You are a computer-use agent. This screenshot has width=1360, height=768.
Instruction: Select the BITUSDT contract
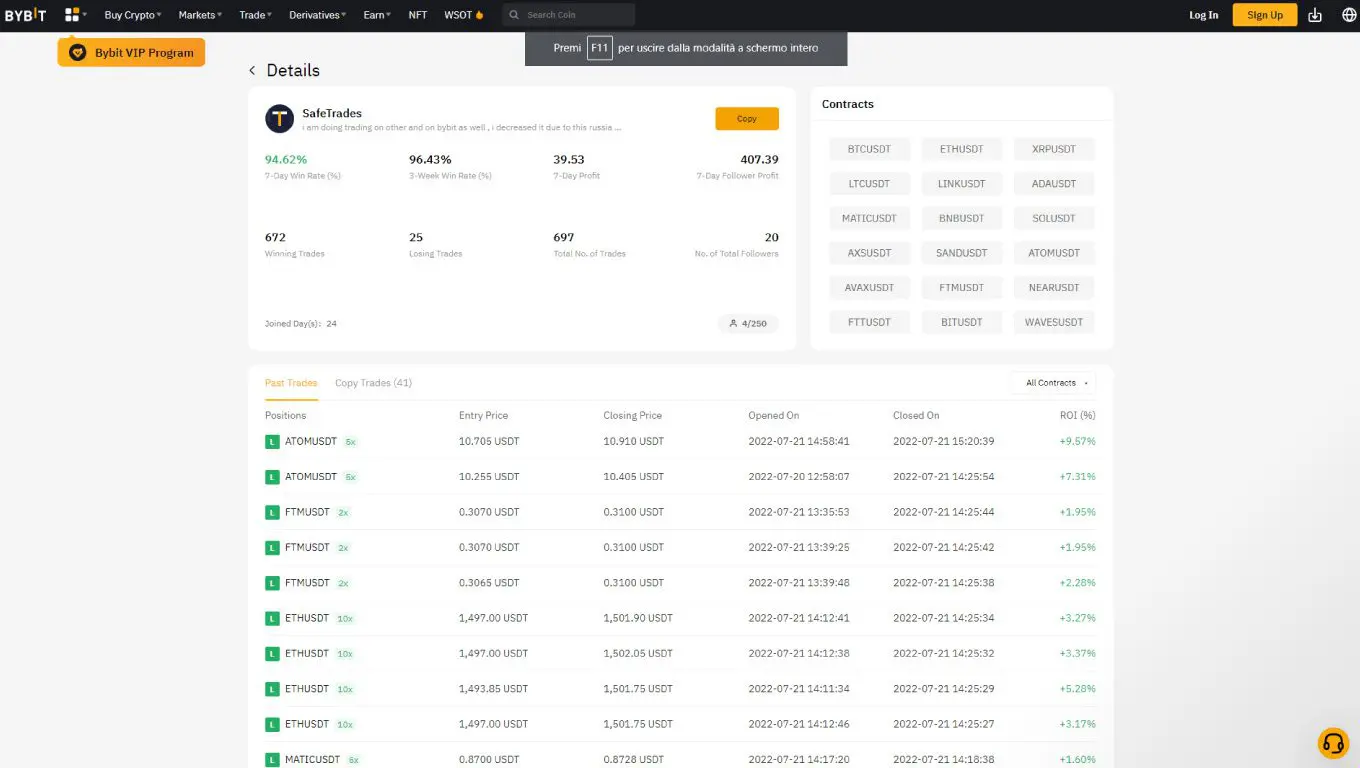pyautogui.click(x=961, y=322)
